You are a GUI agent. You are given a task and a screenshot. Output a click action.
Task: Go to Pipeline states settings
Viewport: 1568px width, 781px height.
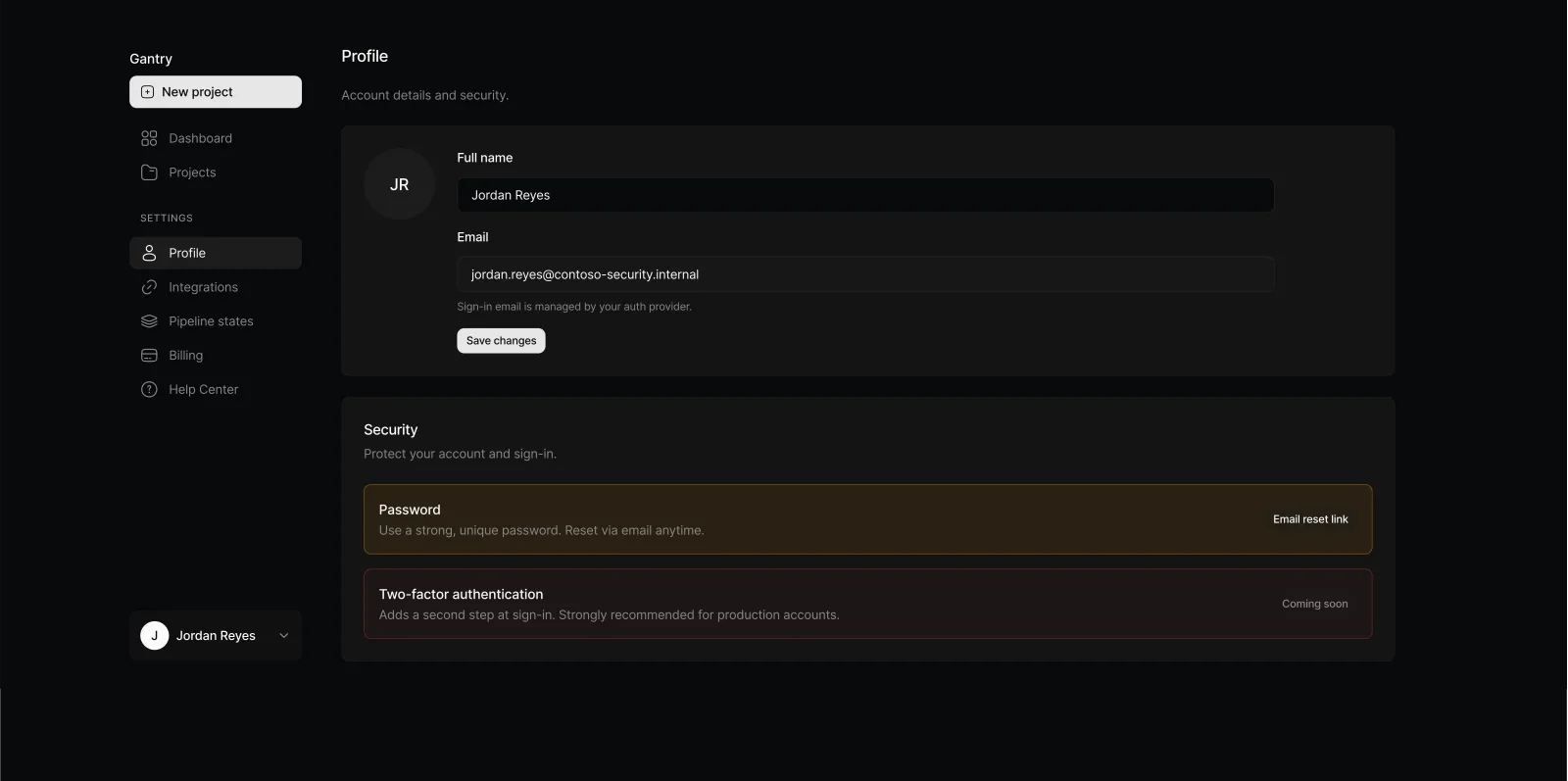click(211, 321)
